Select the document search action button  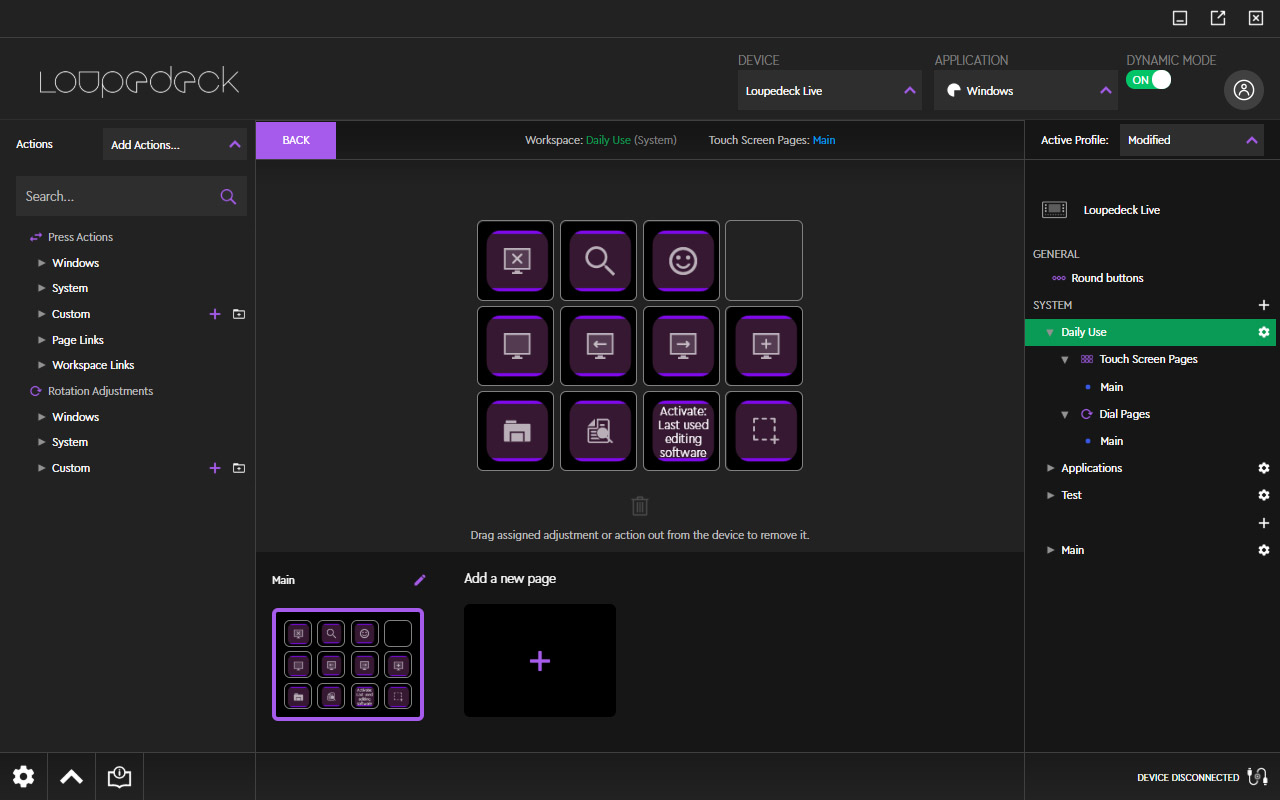598,431
